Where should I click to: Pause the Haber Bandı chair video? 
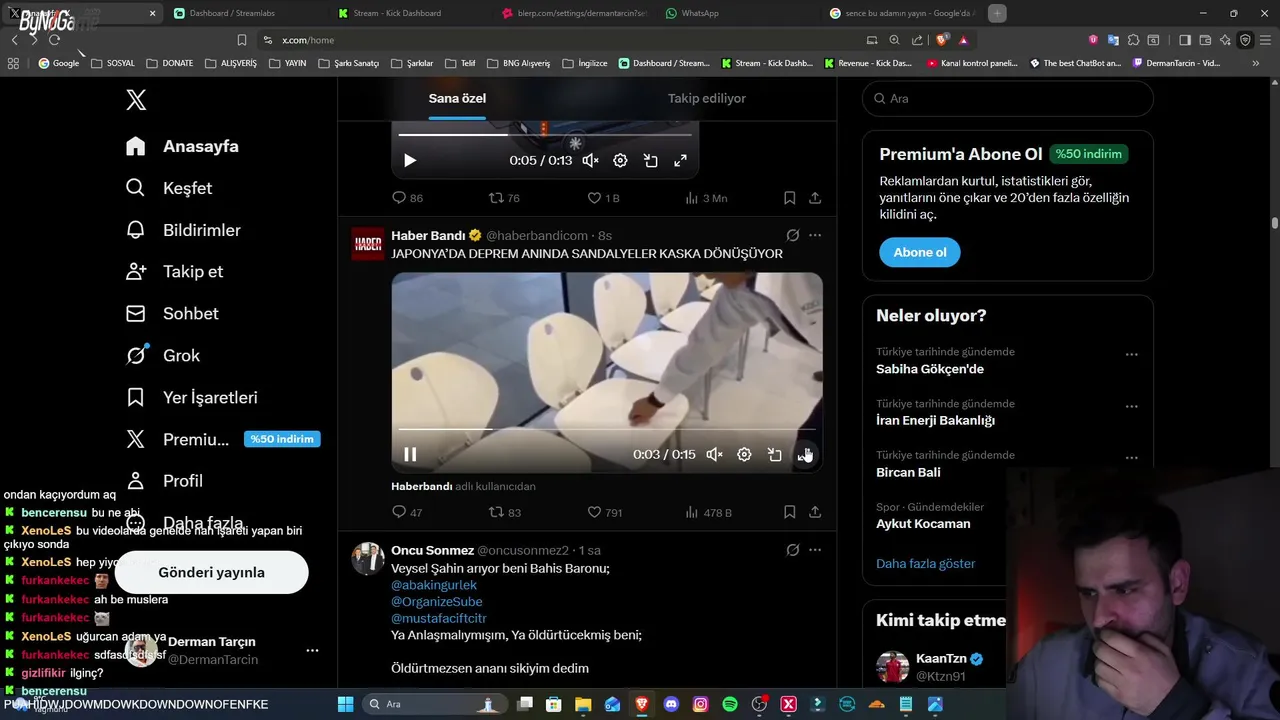click(410, 454)
